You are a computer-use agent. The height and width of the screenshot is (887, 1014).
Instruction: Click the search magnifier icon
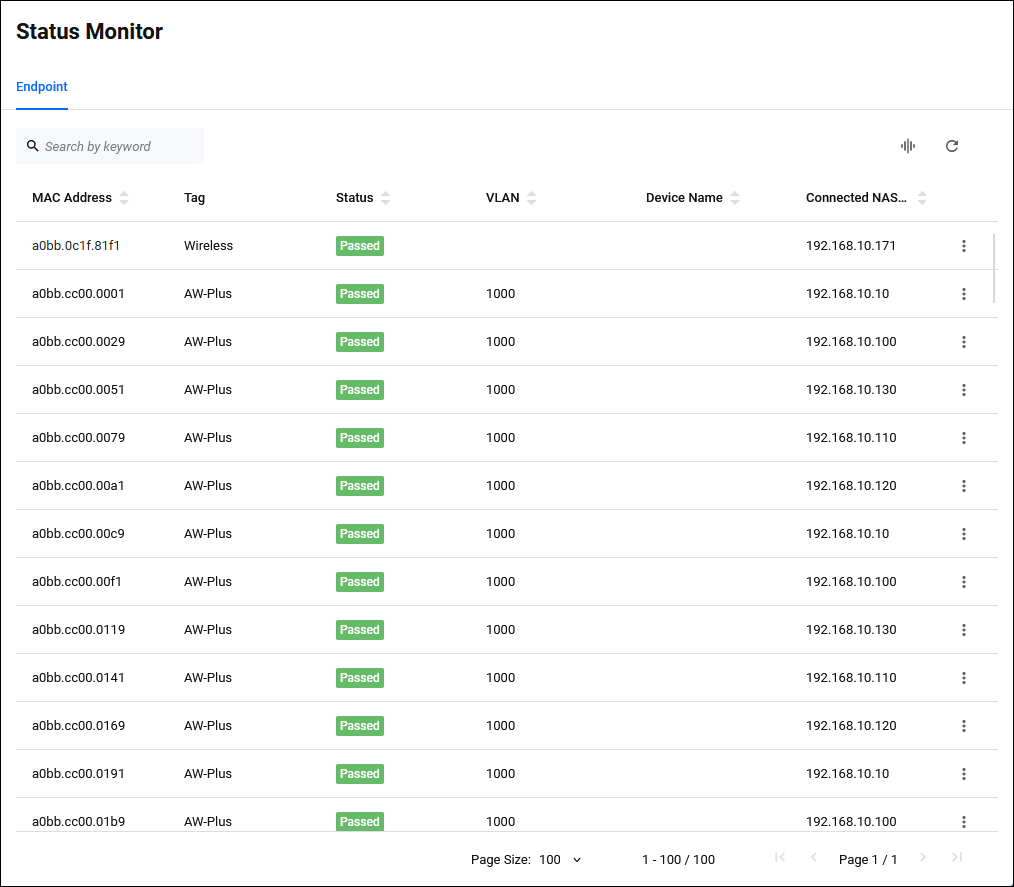tap(33, 146)
